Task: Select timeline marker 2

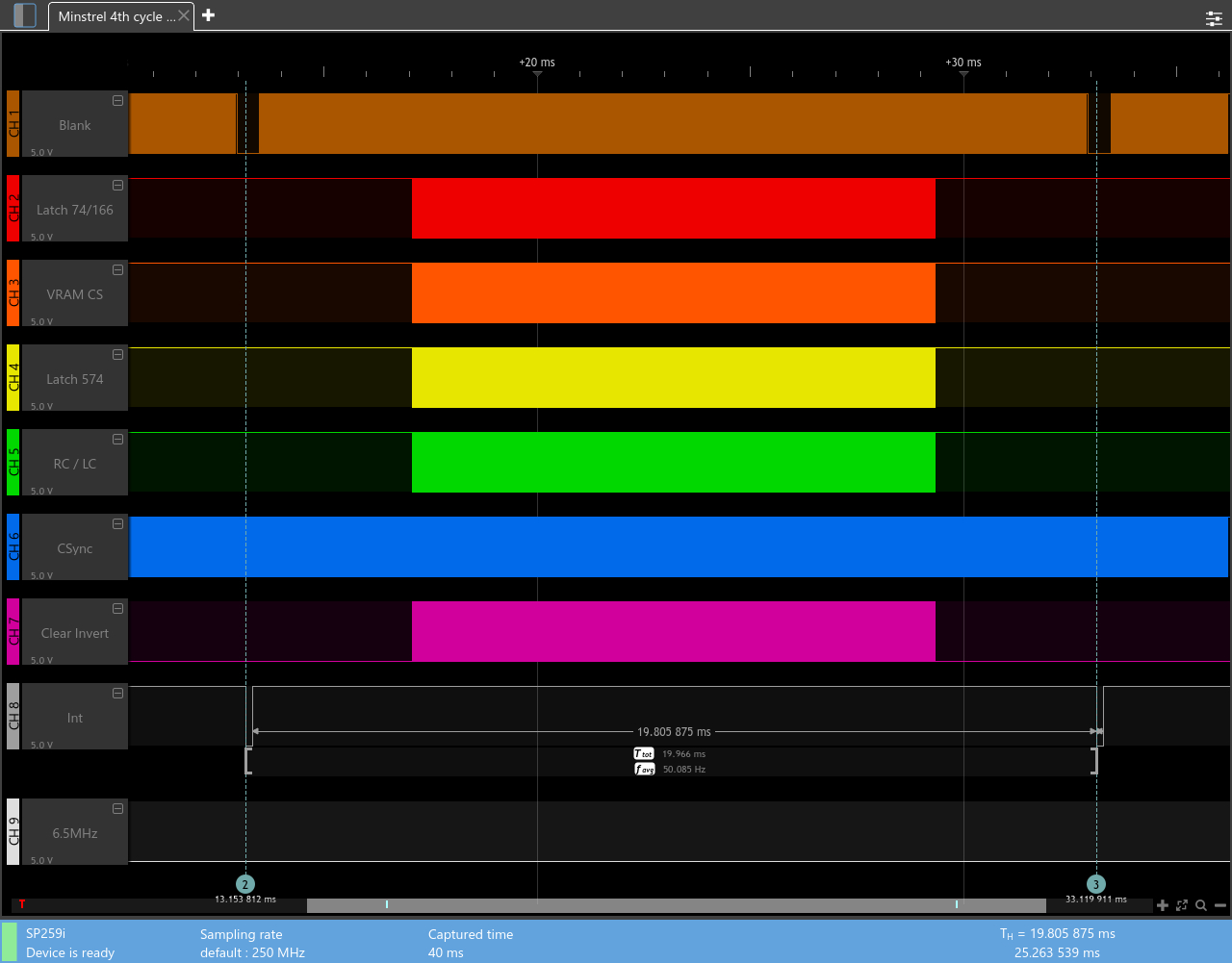Action: point(245,884)
